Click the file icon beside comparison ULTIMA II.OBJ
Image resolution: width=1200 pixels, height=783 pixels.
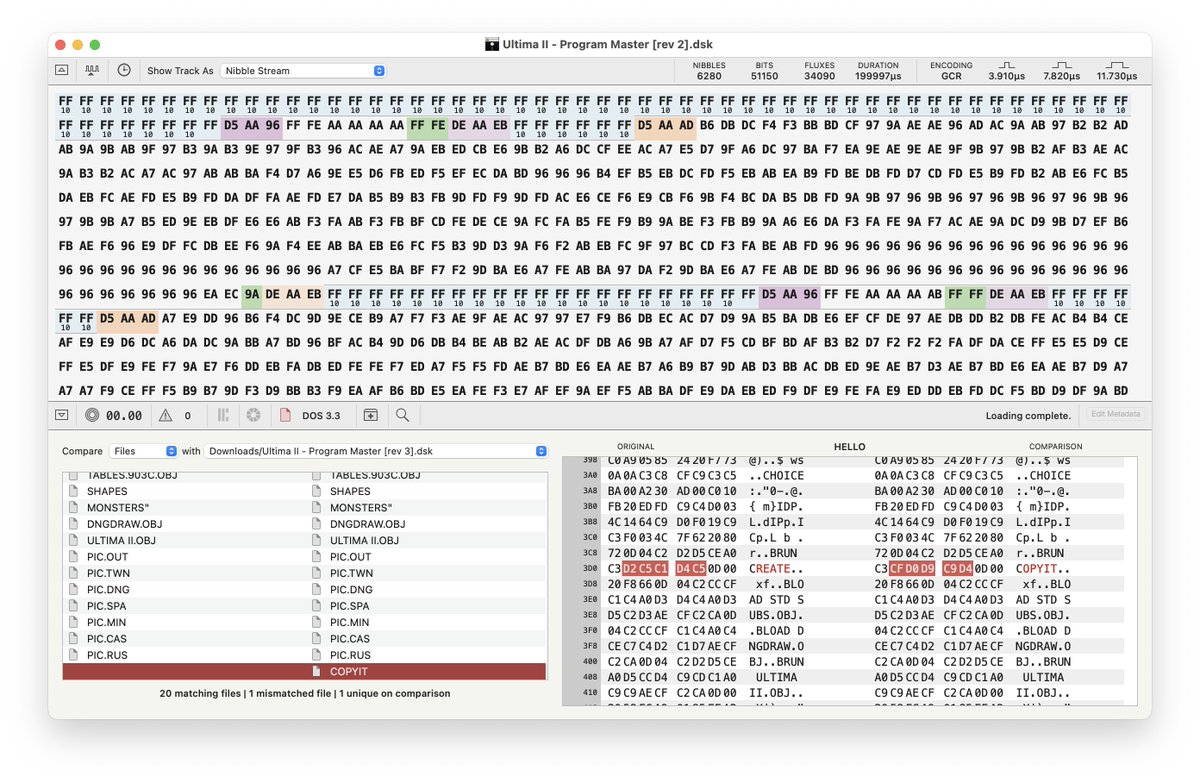317,540
